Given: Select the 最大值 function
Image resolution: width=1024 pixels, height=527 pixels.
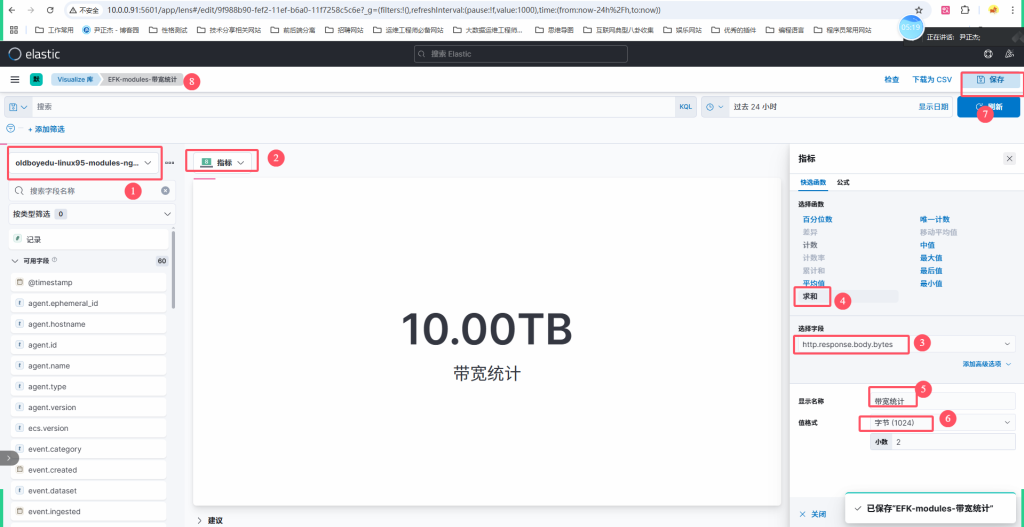Looking at the screenshot, I should [x=930, y=257].
